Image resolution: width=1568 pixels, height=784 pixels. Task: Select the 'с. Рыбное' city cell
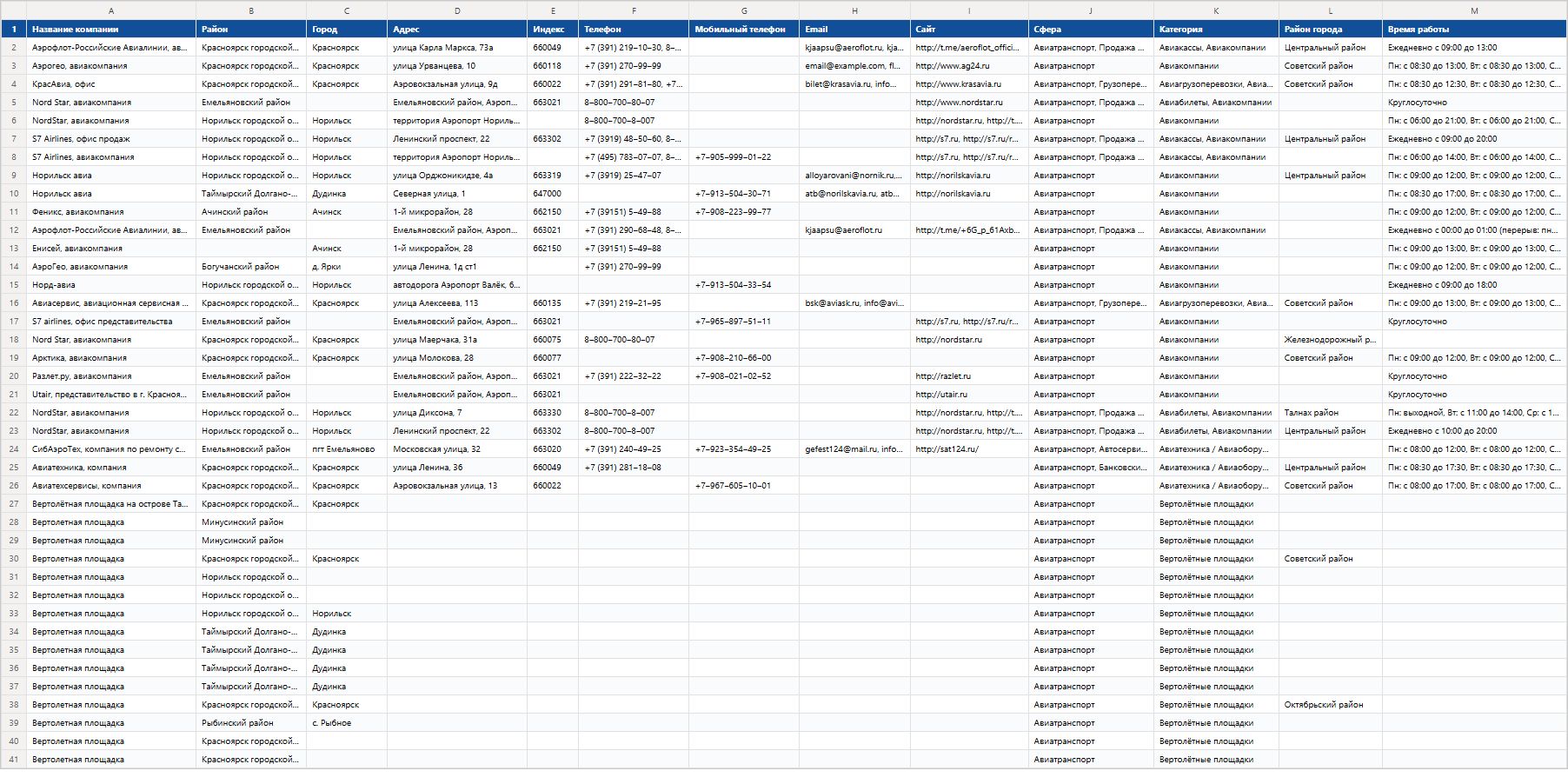(347, 723)
